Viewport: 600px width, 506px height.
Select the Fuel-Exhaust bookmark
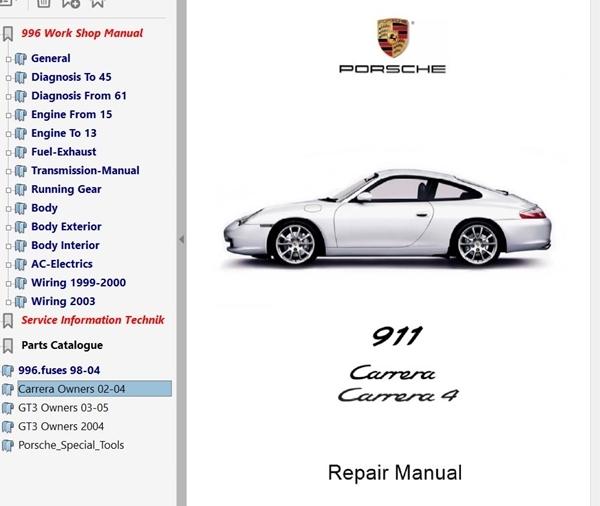coord(64,152)
